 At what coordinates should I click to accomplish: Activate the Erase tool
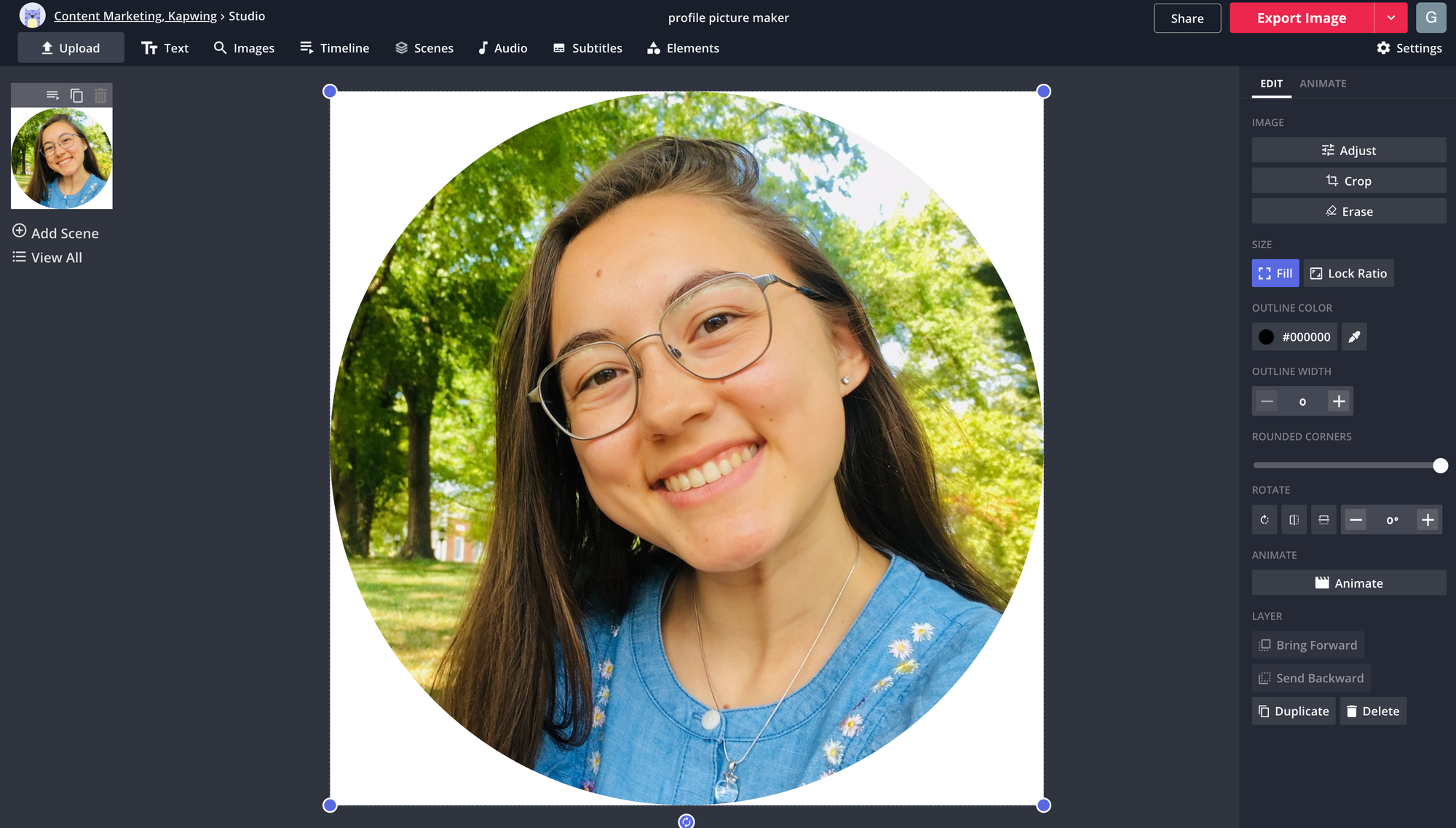pos(1348,210)
